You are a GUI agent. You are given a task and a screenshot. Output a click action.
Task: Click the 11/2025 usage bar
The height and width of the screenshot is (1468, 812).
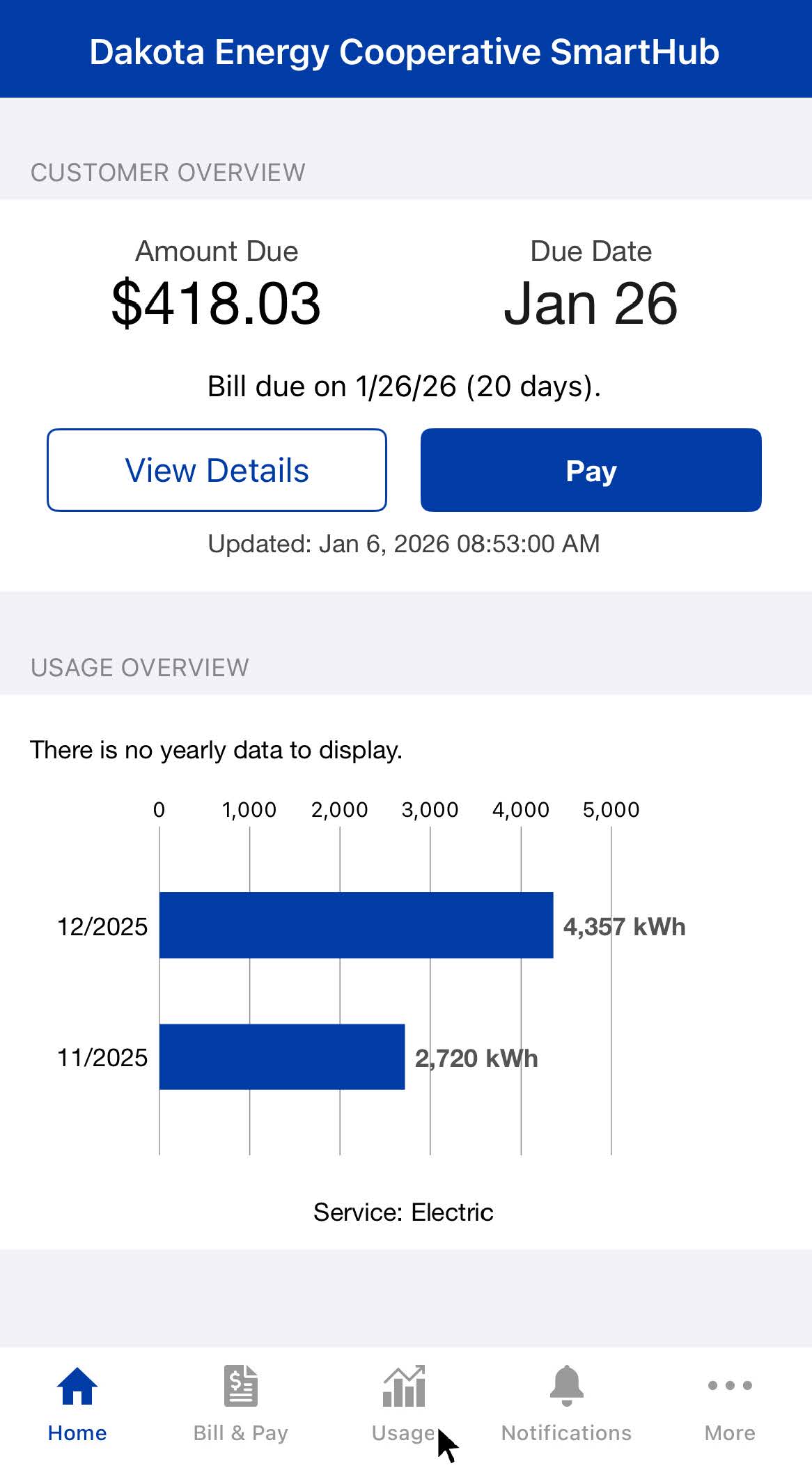[x=282, y=1056]
